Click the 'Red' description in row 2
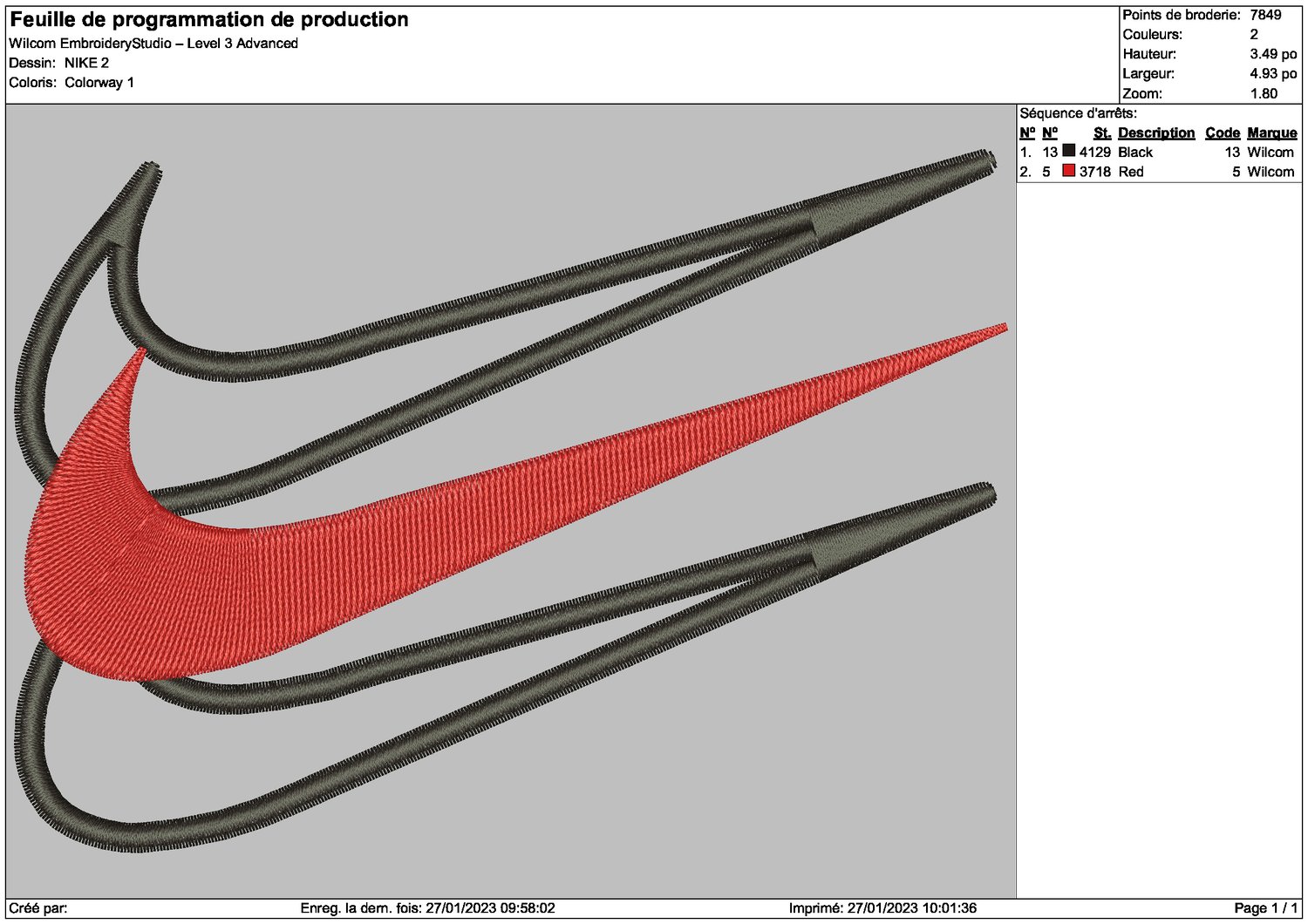The image size is (1308, 924). 1131,172
